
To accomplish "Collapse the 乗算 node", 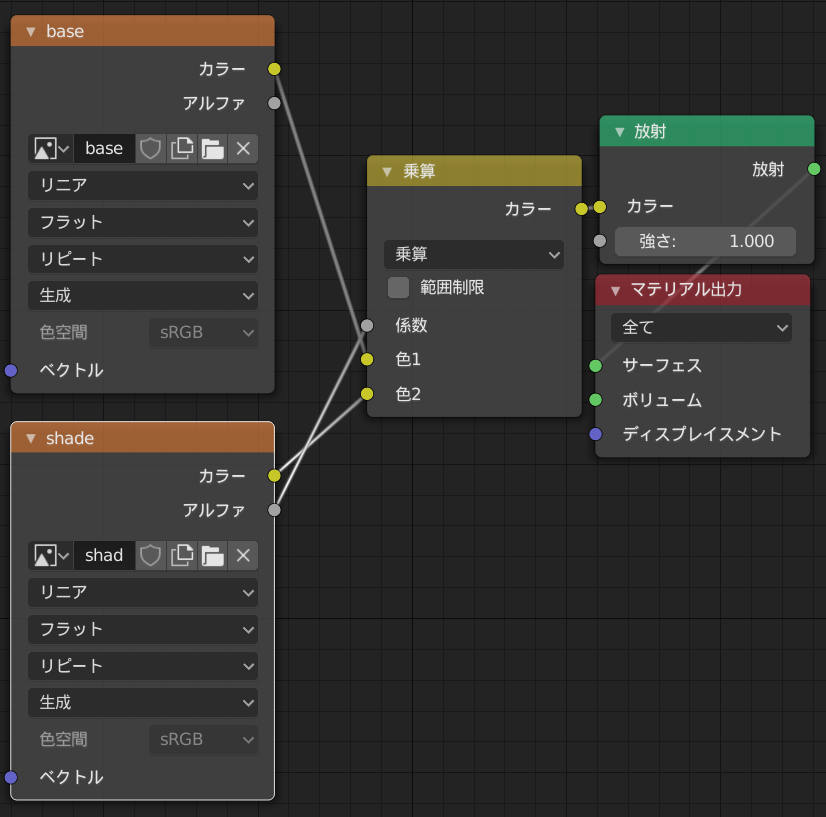I will point(387,172).
